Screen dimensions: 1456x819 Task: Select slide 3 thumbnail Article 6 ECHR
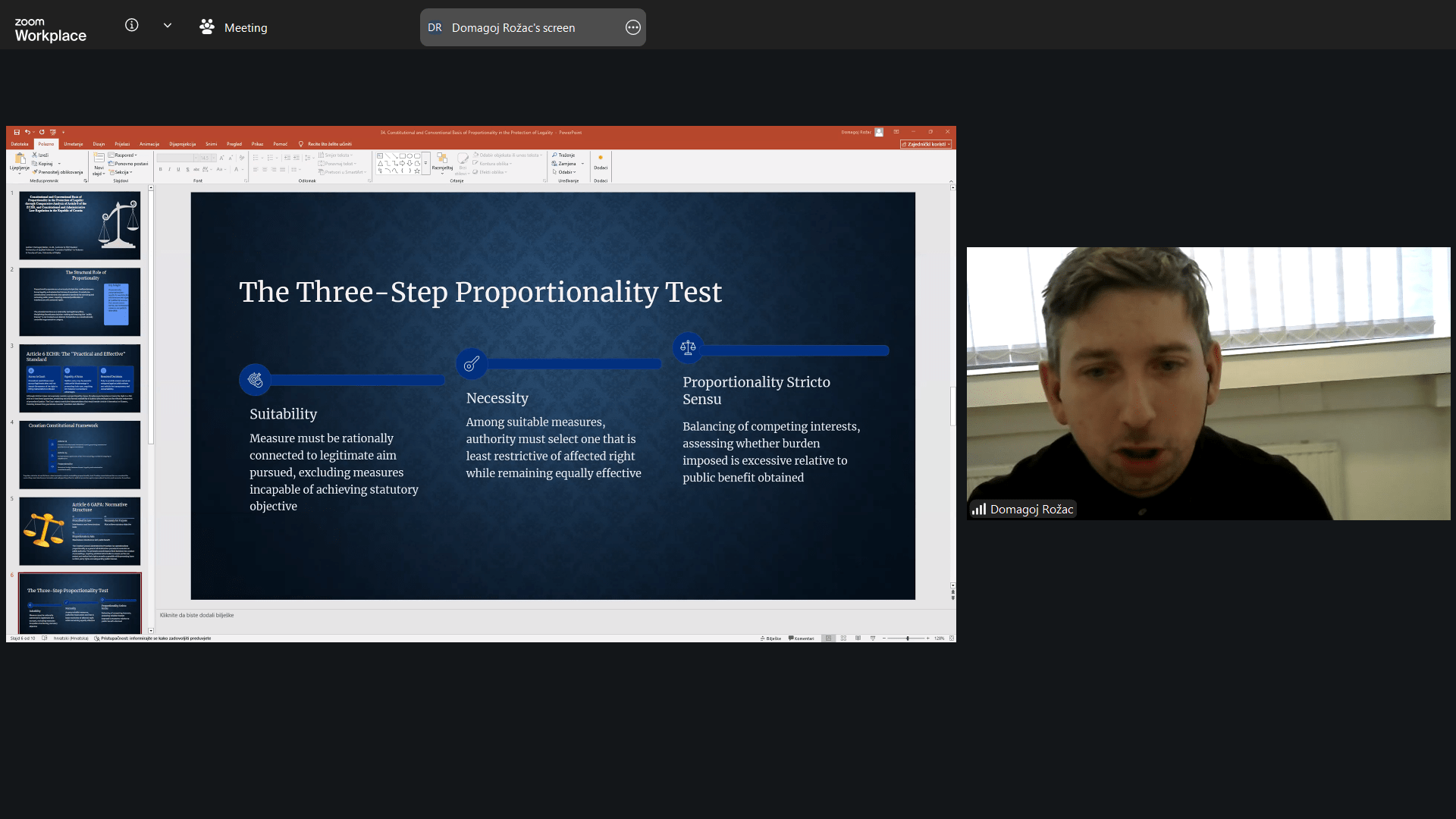(x=80, y=378)
